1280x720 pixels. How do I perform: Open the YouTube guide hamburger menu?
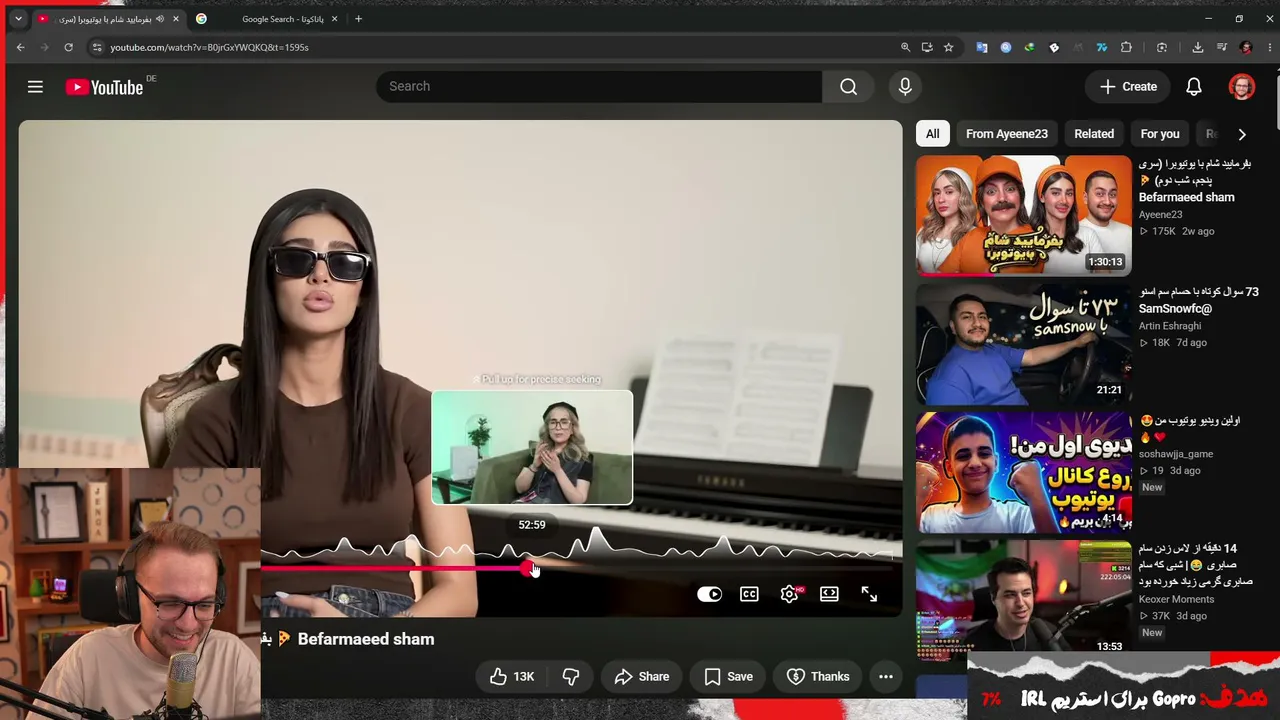(x=35, y=87)
